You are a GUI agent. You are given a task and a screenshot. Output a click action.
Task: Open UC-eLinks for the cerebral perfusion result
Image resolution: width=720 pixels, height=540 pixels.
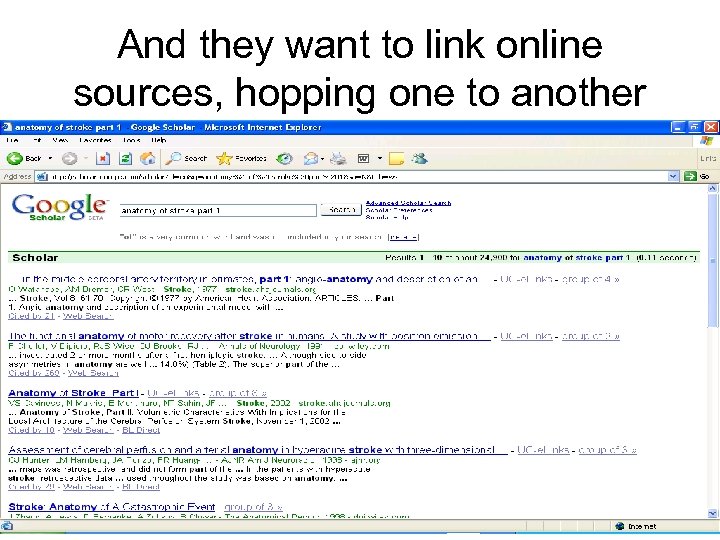543,450
